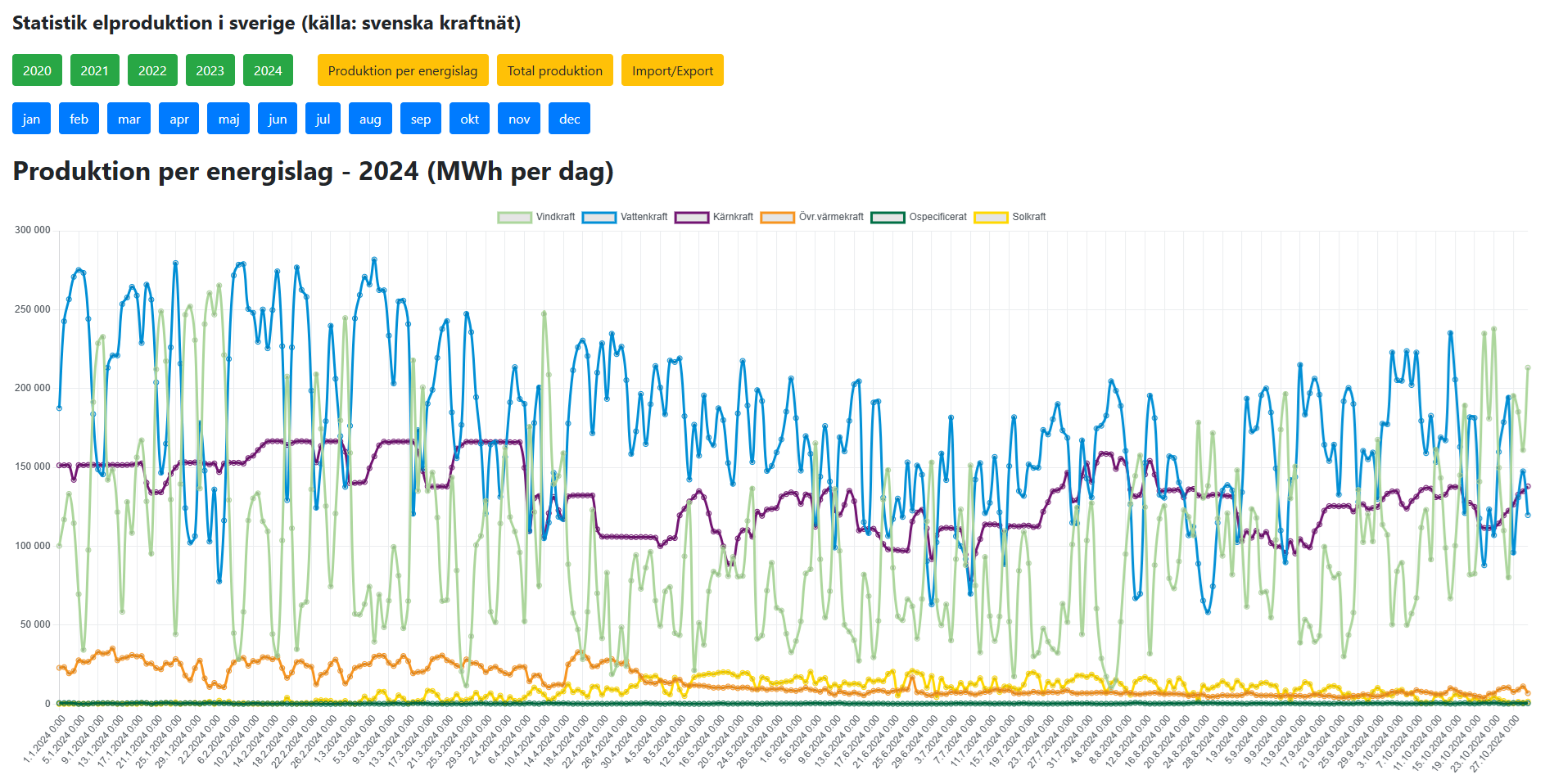Switch to Total produktion view
Viewport: 1545px width, 784px height.
(554, 70)
